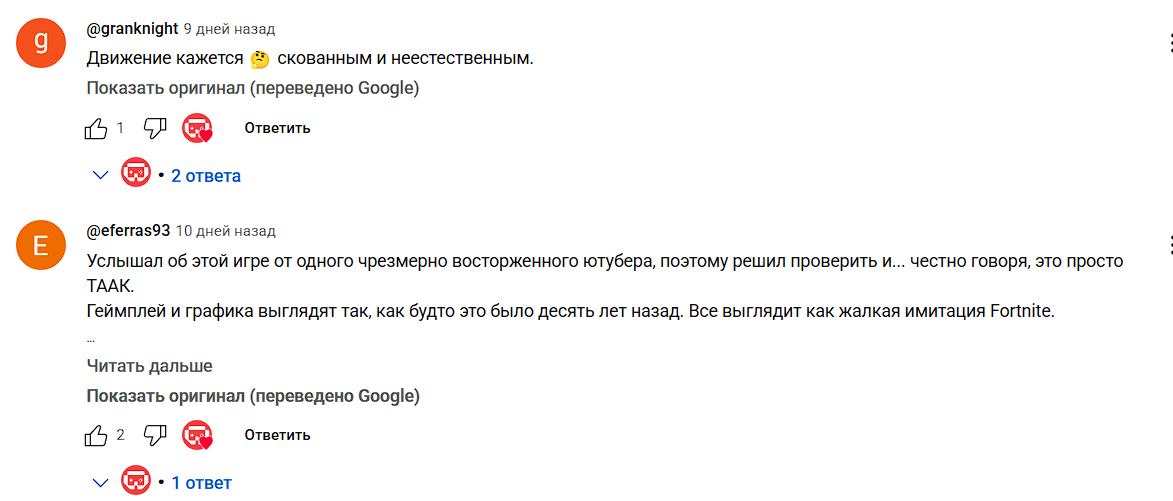Open the orange 'g' avatar of @granknight
This screenshot has height=501, width=1173.
point(41,42)
